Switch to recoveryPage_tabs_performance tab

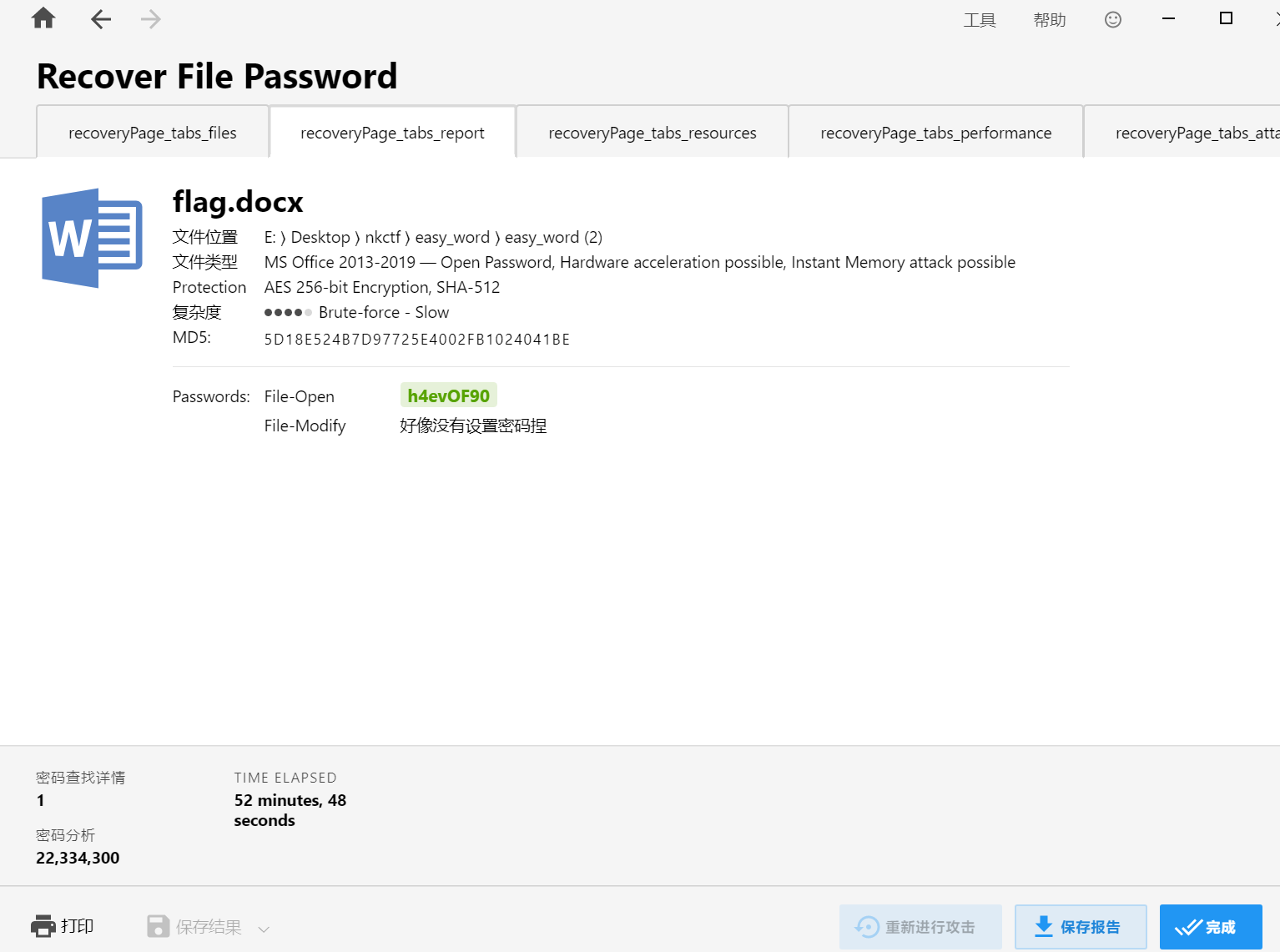click(936, 133)
